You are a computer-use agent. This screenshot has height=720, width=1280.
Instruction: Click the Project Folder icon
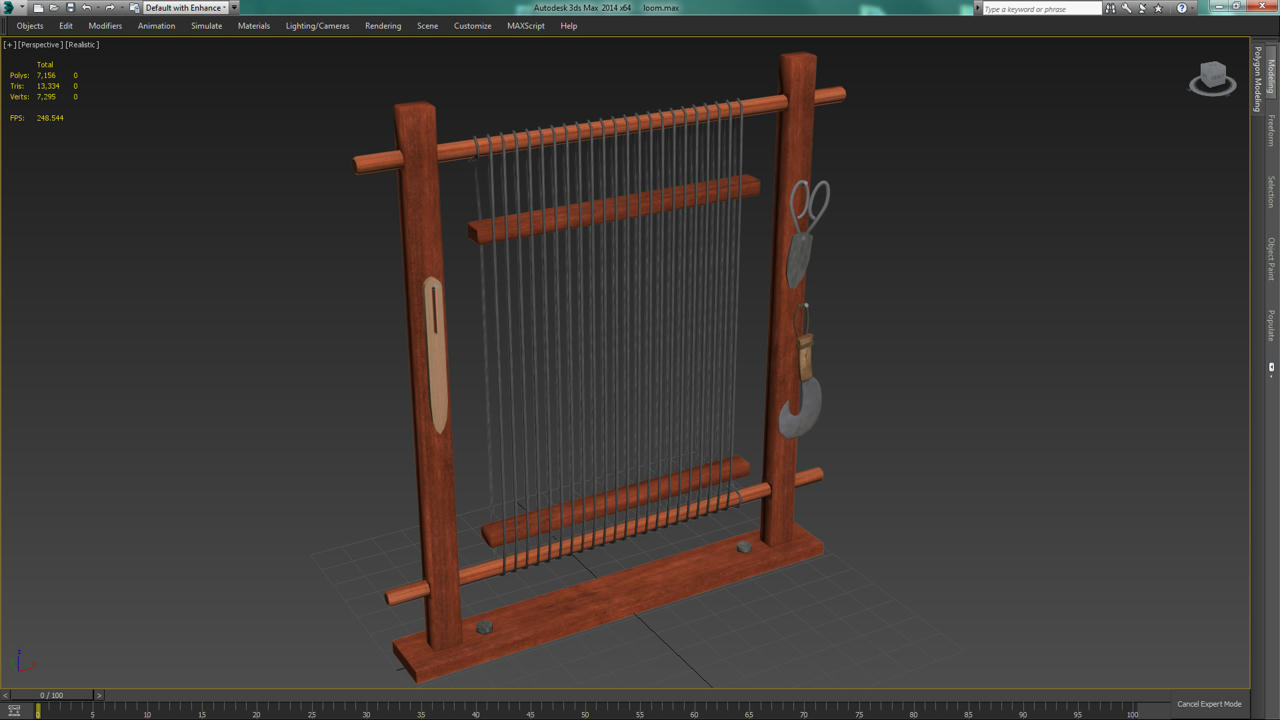pos(134,8)
